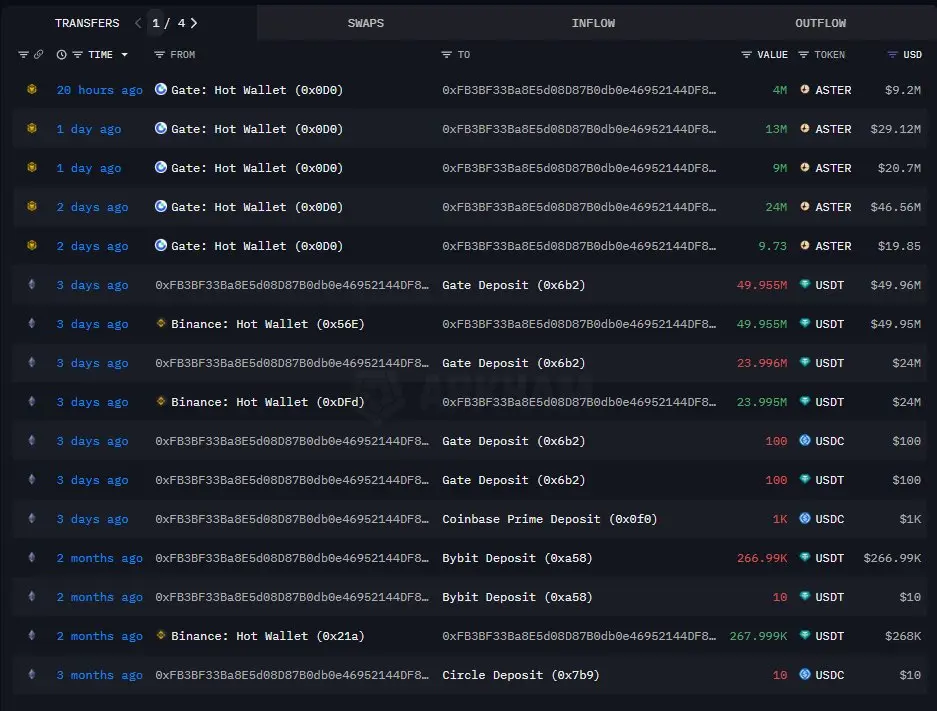937x711 pixels.
Task: Click BNB chain icon on 20 hours ago row
Action: point(32,89)
